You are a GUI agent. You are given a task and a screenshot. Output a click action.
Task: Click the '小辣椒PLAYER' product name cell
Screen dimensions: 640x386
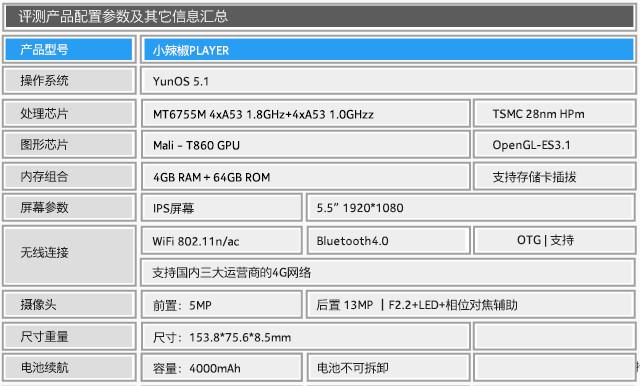(x=388, y=50)
